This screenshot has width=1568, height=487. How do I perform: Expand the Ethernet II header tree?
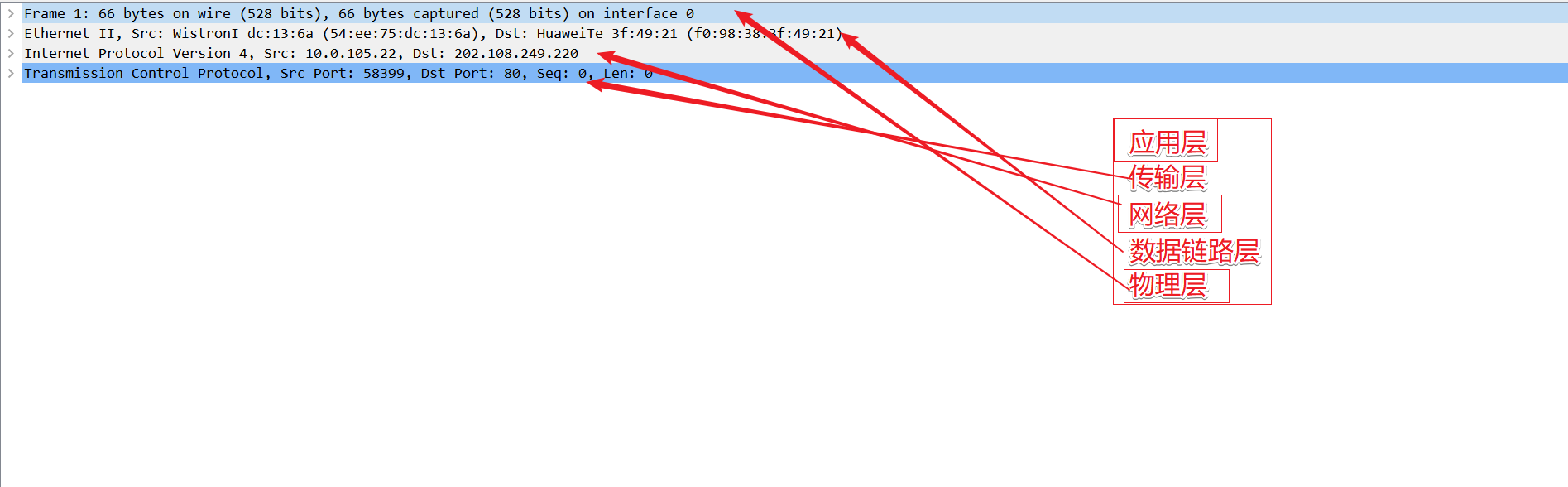11,33
